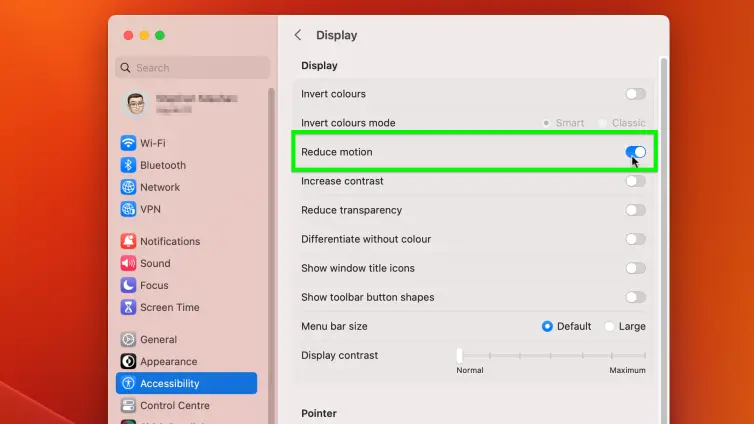This screenshot has width=754, height=424.
Task: Click the 'Reduce motion' label
Action: (x=337, y=152)
